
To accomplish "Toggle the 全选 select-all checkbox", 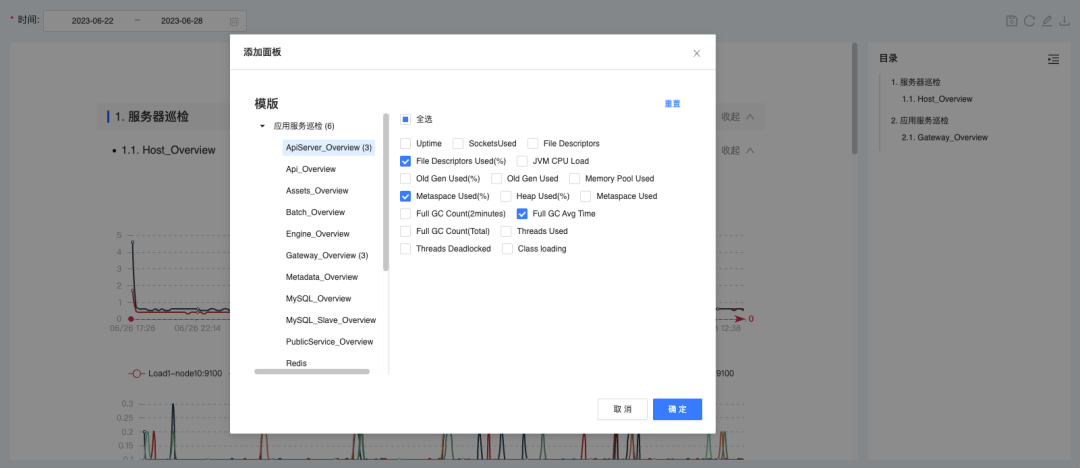I will pyautogui.click(x=405, y=119).
